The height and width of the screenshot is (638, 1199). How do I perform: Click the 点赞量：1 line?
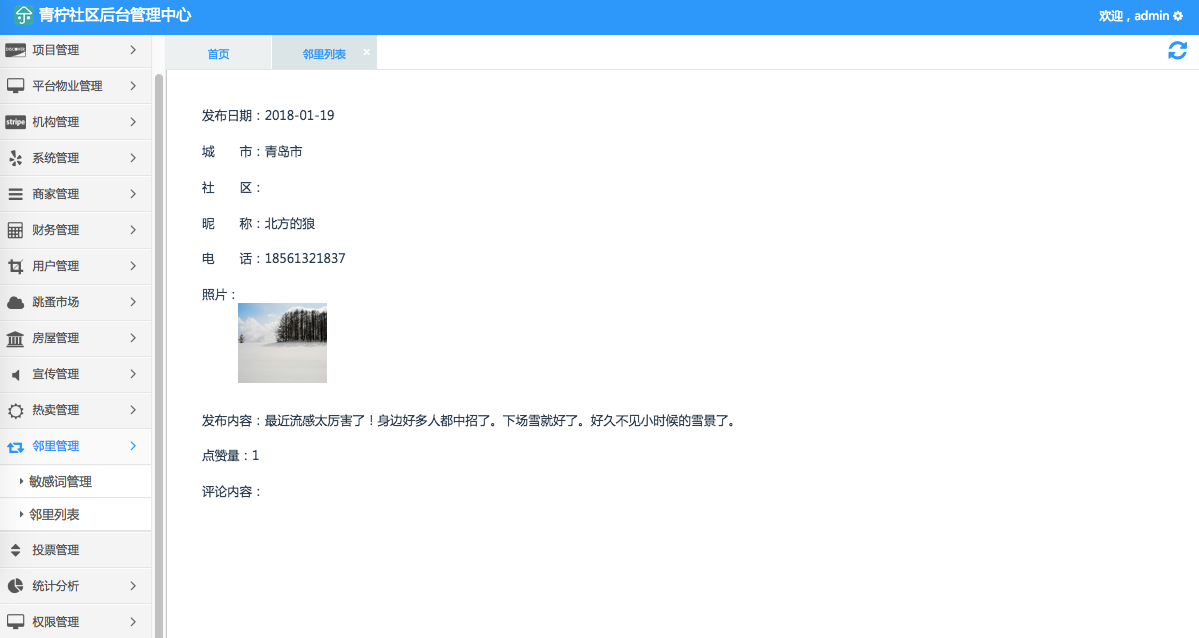click(230, 456)
